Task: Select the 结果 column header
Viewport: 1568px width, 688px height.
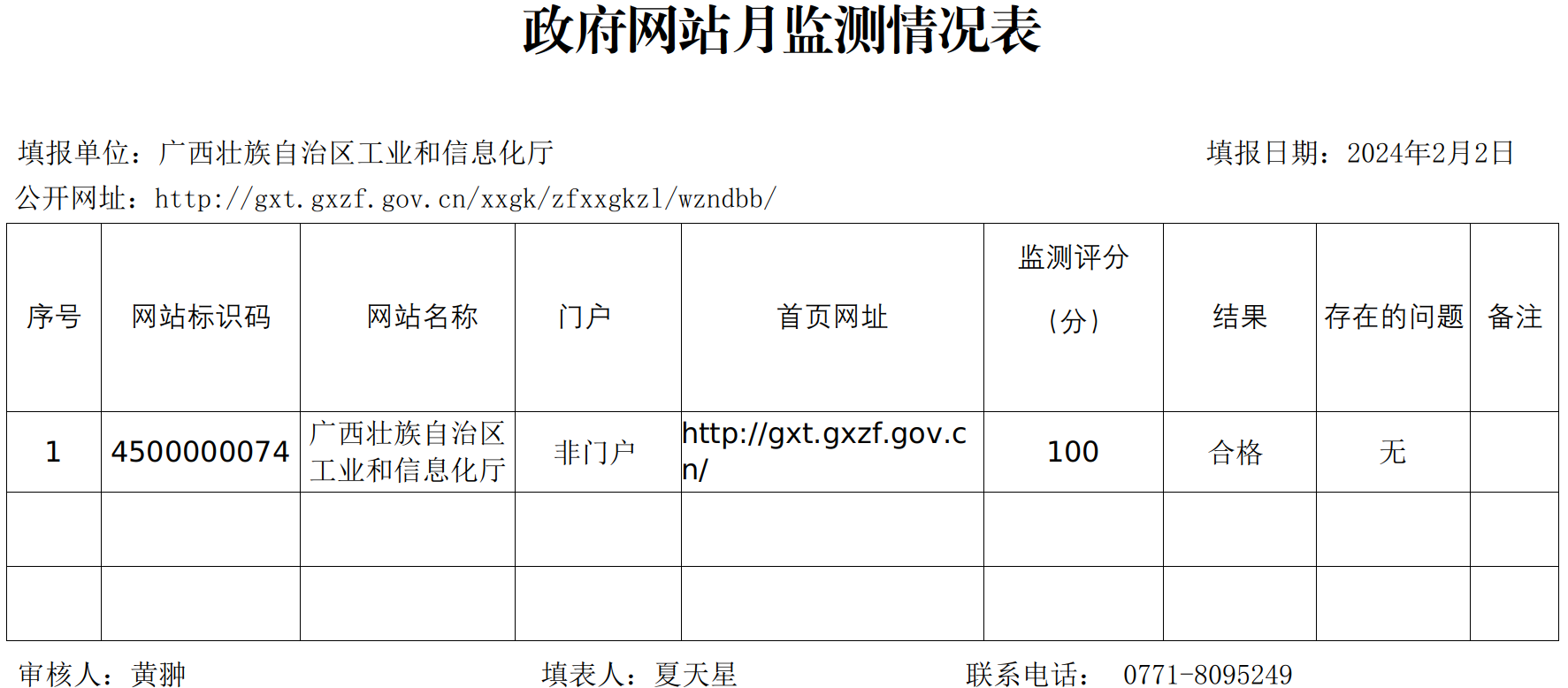Action: 1239,317
